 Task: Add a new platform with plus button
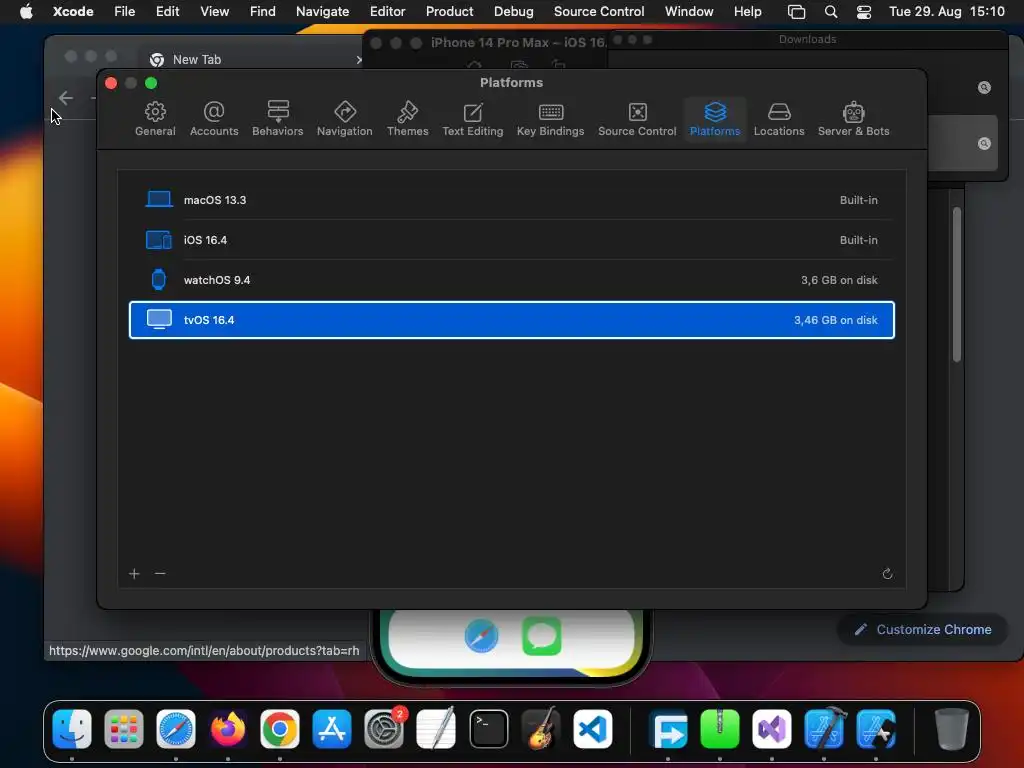[x=134, y=573]
